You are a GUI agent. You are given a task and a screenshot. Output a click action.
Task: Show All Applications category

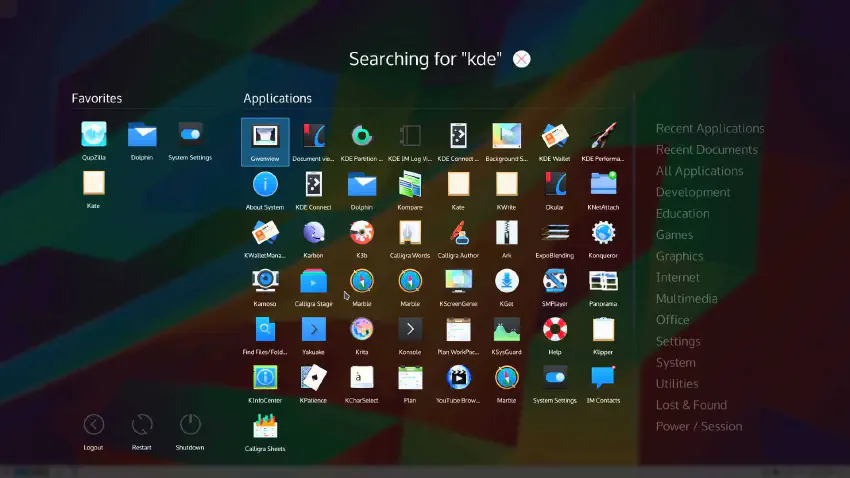pyautogui.click(x=699, y=171)
